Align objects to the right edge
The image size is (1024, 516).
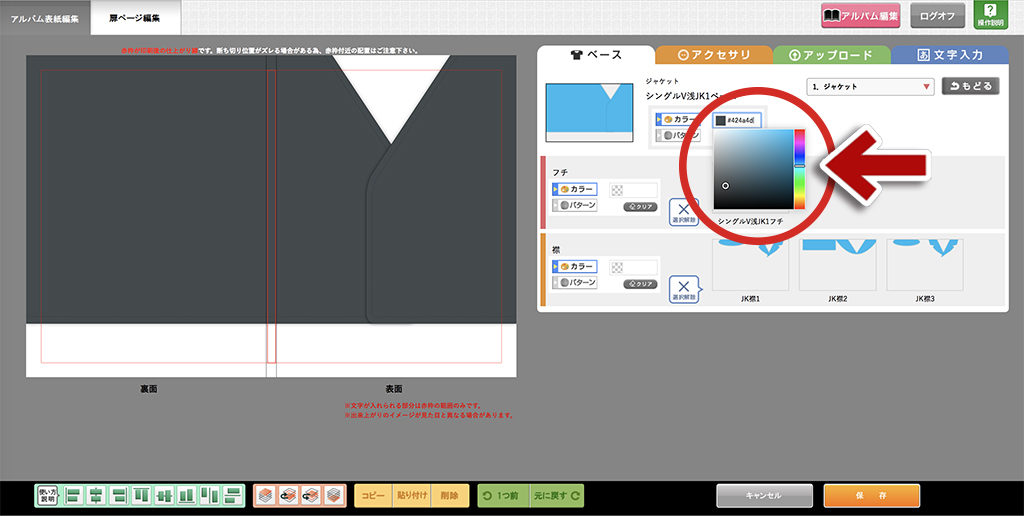coord(119,495)
